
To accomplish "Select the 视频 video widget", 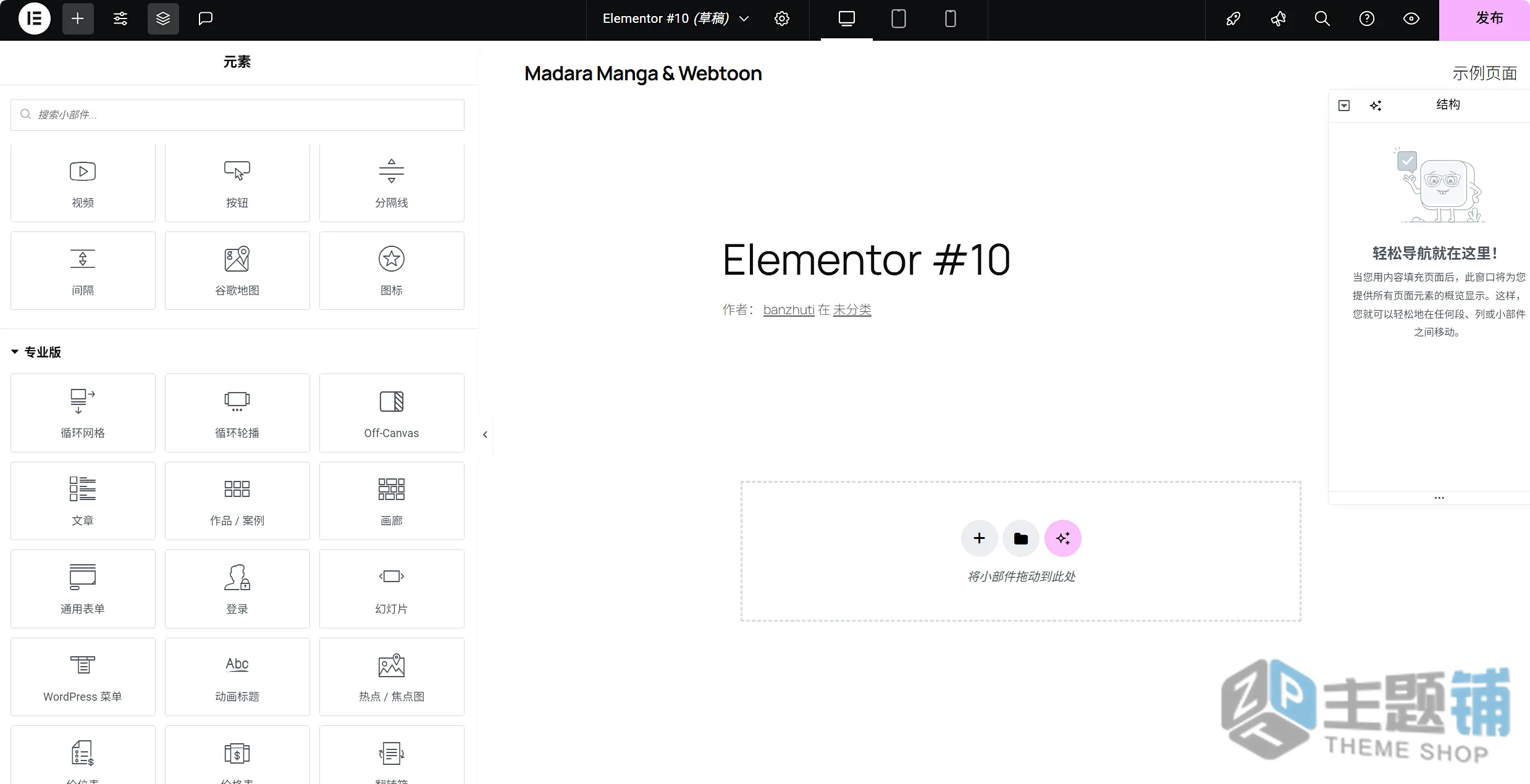I will coord(83,183).
